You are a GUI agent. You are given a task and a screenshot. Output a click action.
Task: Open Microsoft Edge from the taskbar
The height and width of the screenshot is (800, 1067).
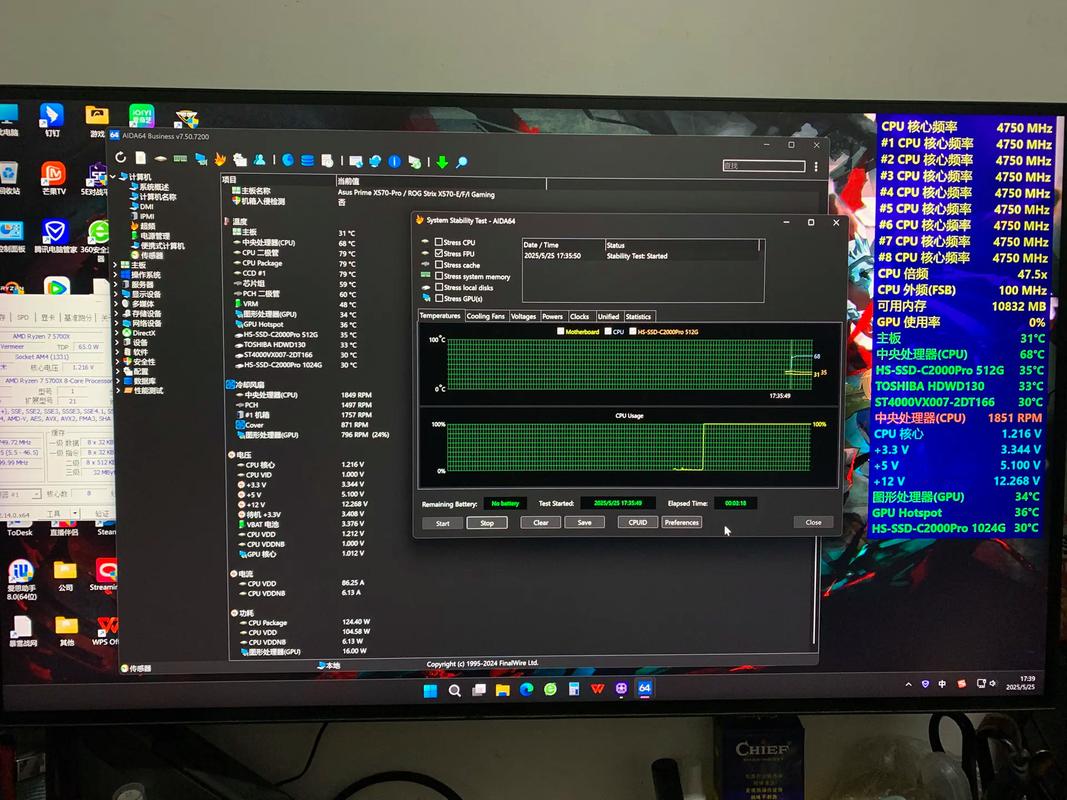[x=527, y=689]
